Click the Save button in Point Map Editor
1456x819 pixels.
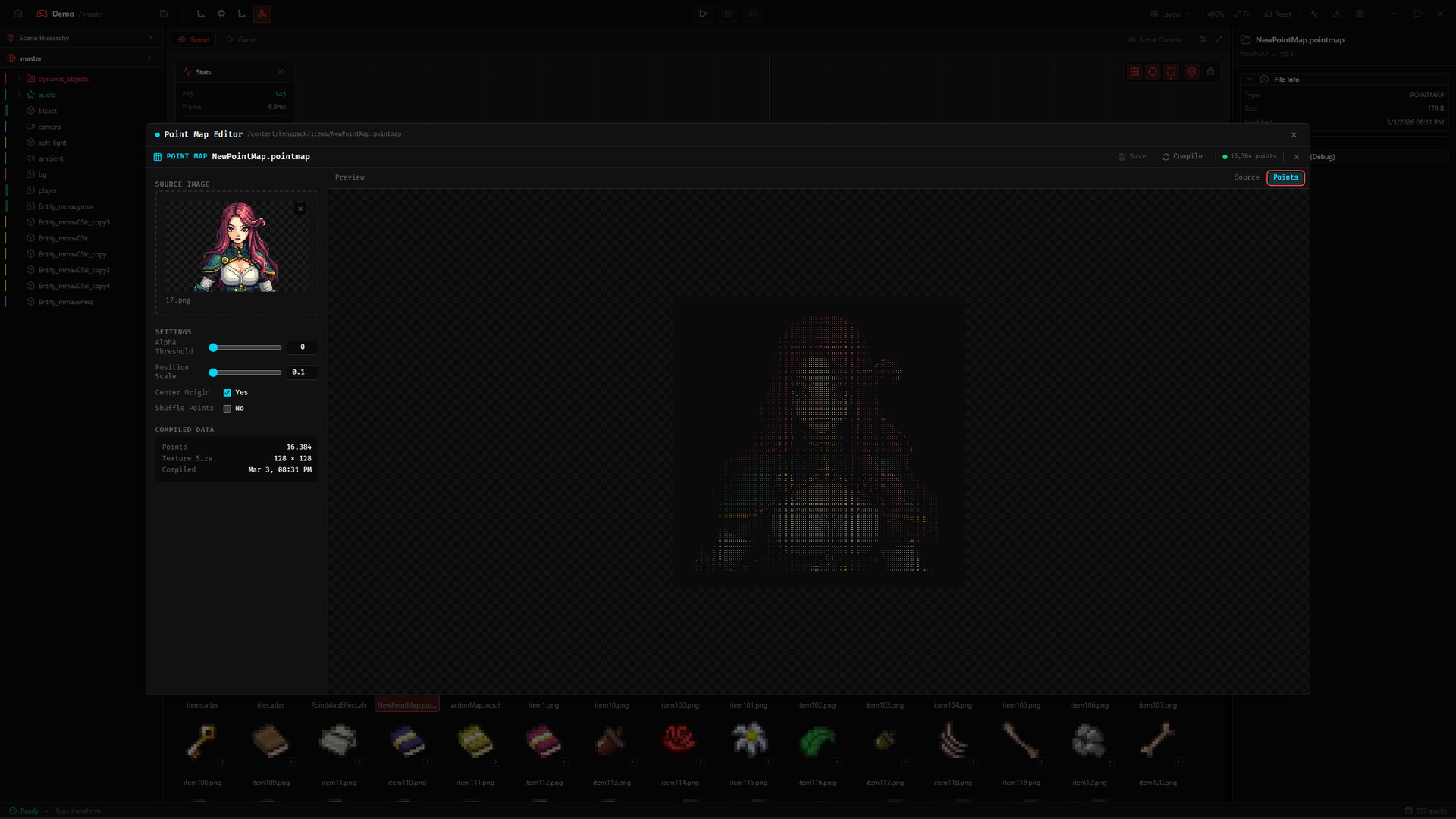coord(1132,156)
